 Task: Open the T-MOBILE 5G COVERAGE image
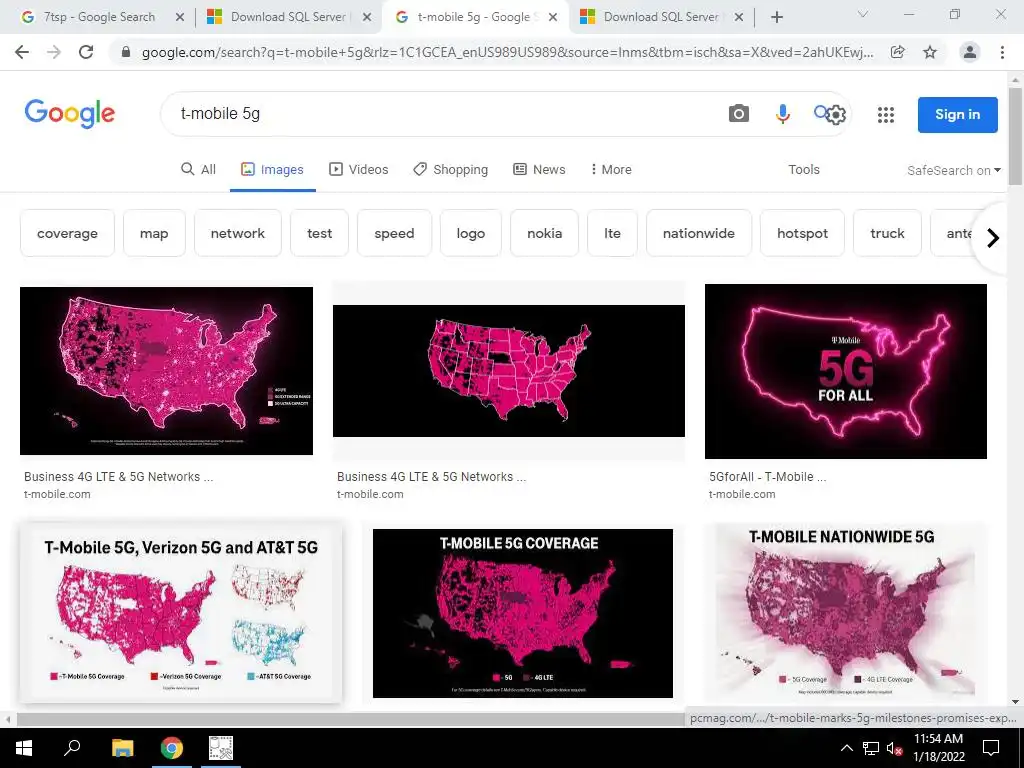tap(522, 613)
